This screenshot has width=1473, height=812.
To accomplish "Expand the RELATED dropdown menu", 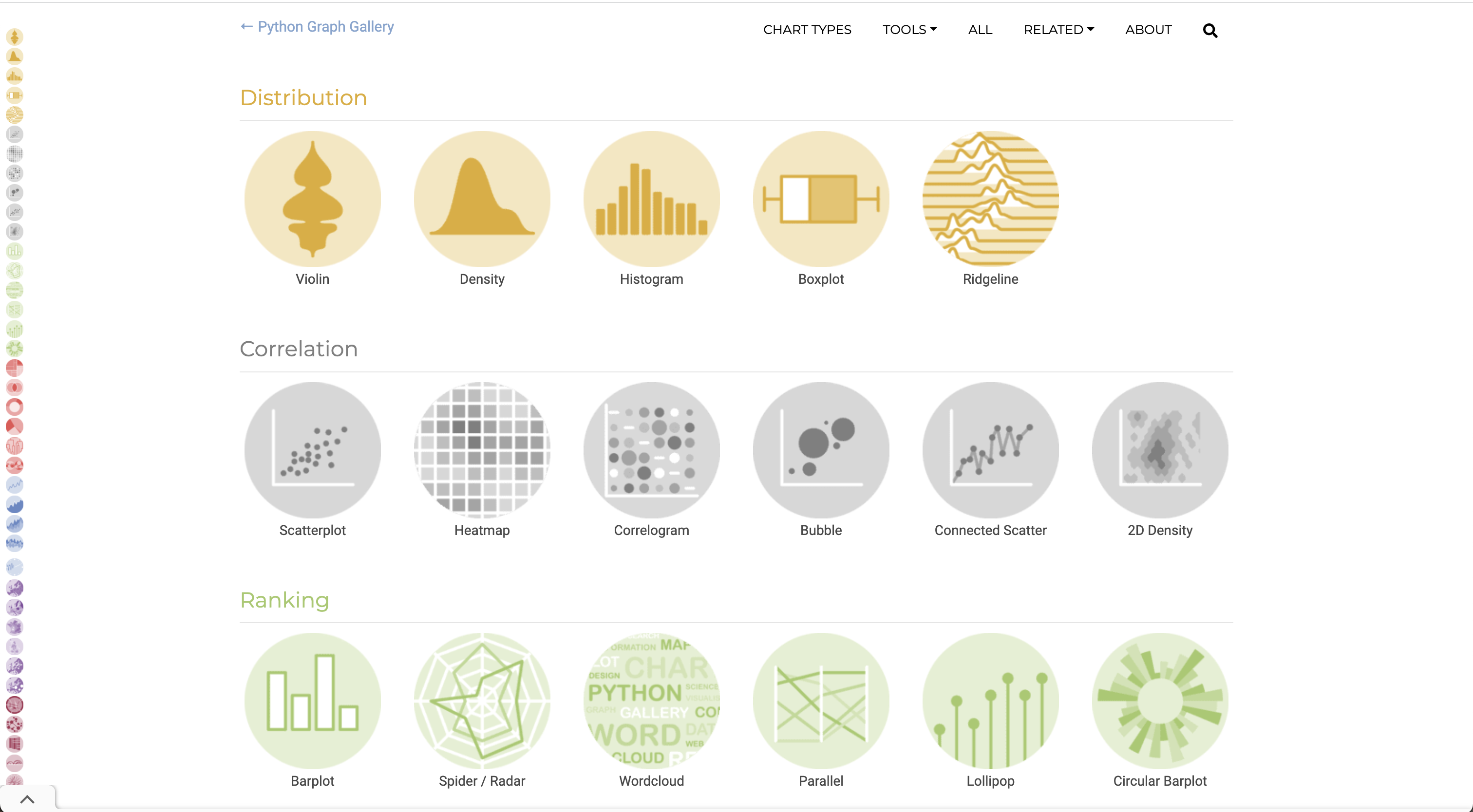I will [1058, 30].
